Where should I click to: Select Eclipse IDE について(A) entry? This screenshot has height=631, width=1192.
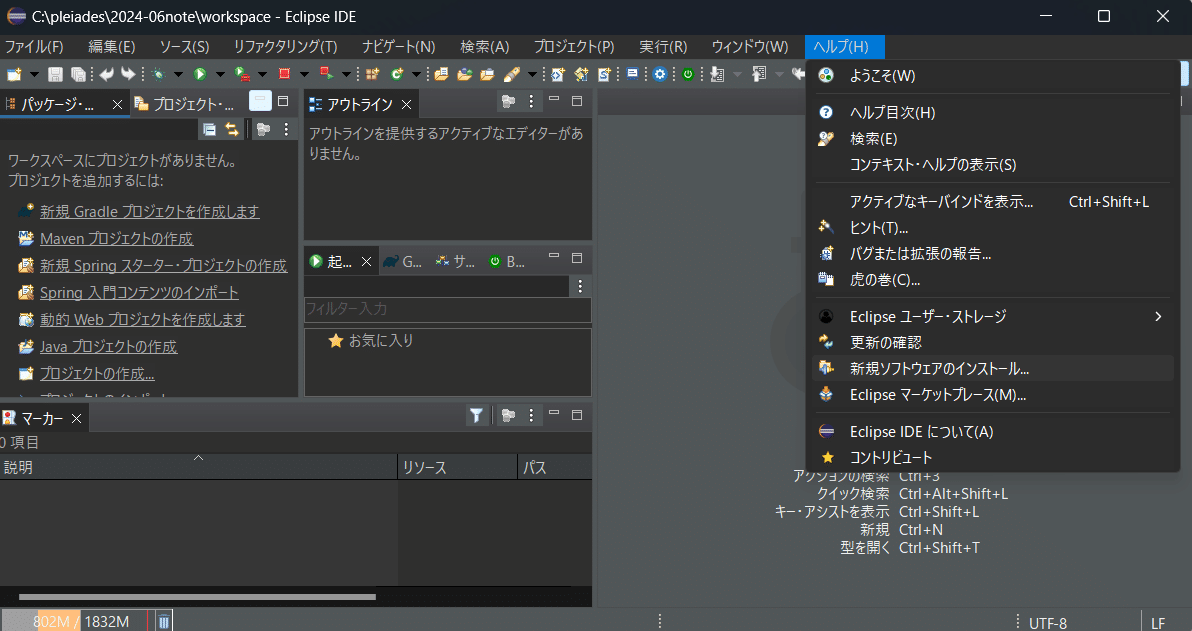(993, 432)
